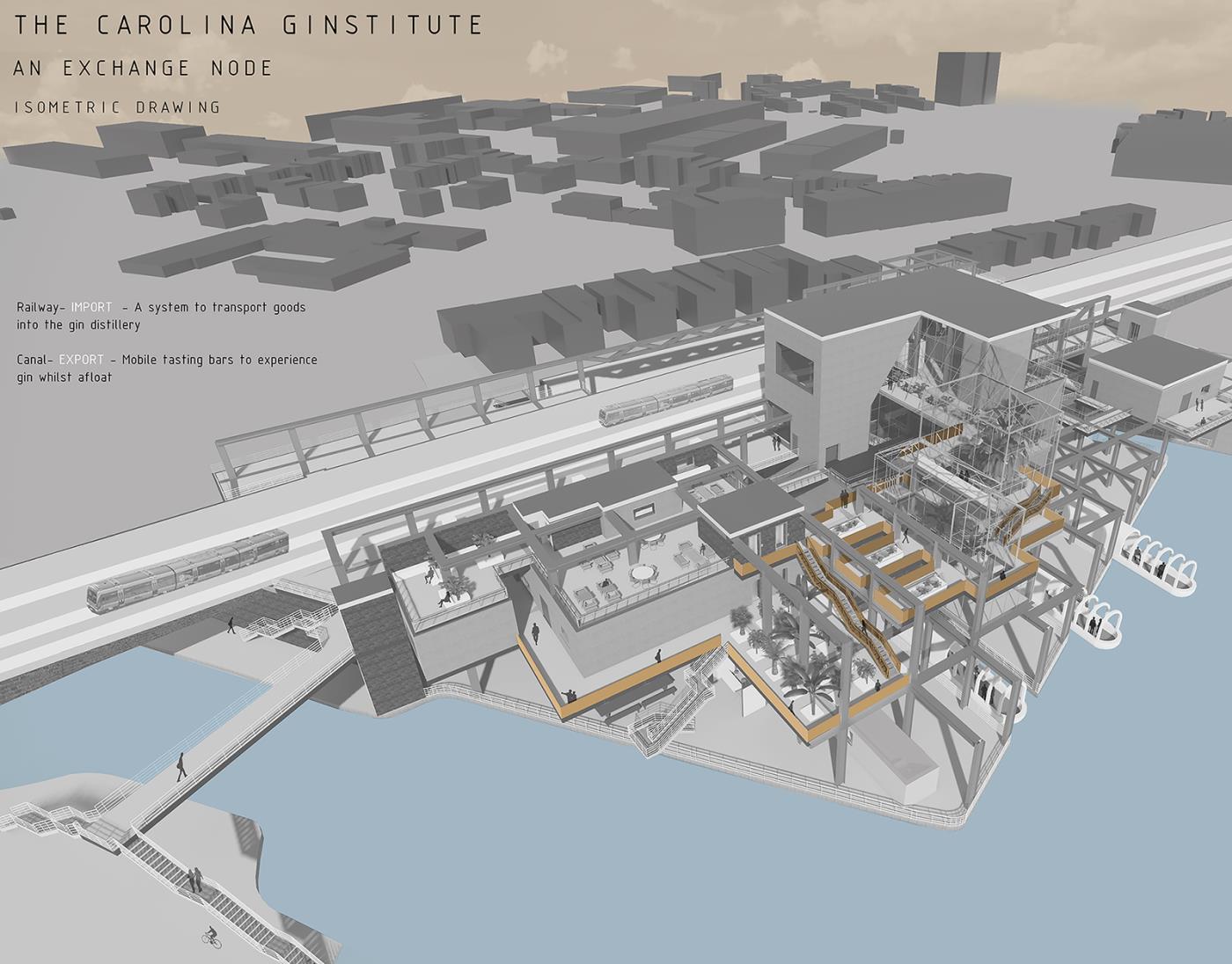Click the railway description text
The width and height of the screenshot is (1232, 964).
click(161, 316)
